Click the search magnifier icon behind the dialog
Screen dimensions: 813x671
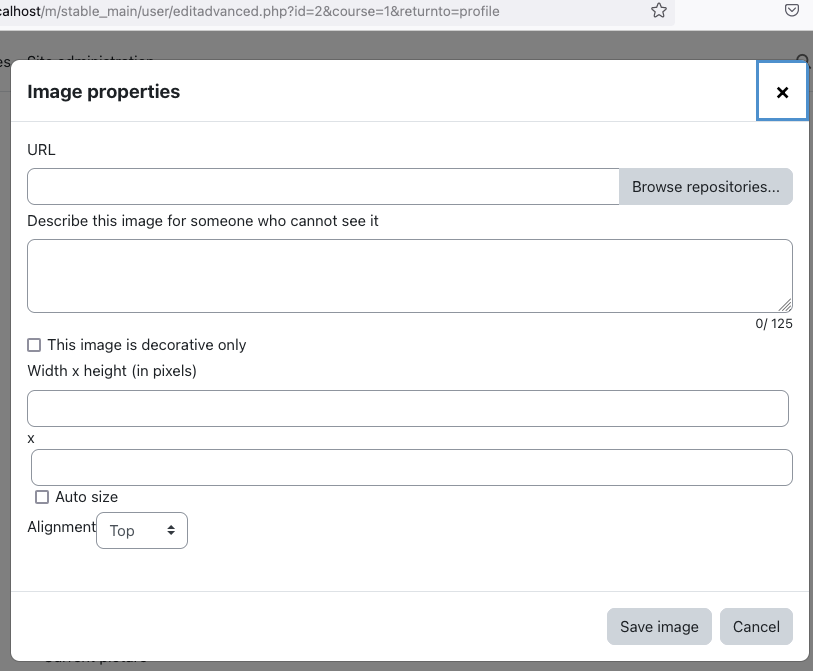tap(804, 61)
